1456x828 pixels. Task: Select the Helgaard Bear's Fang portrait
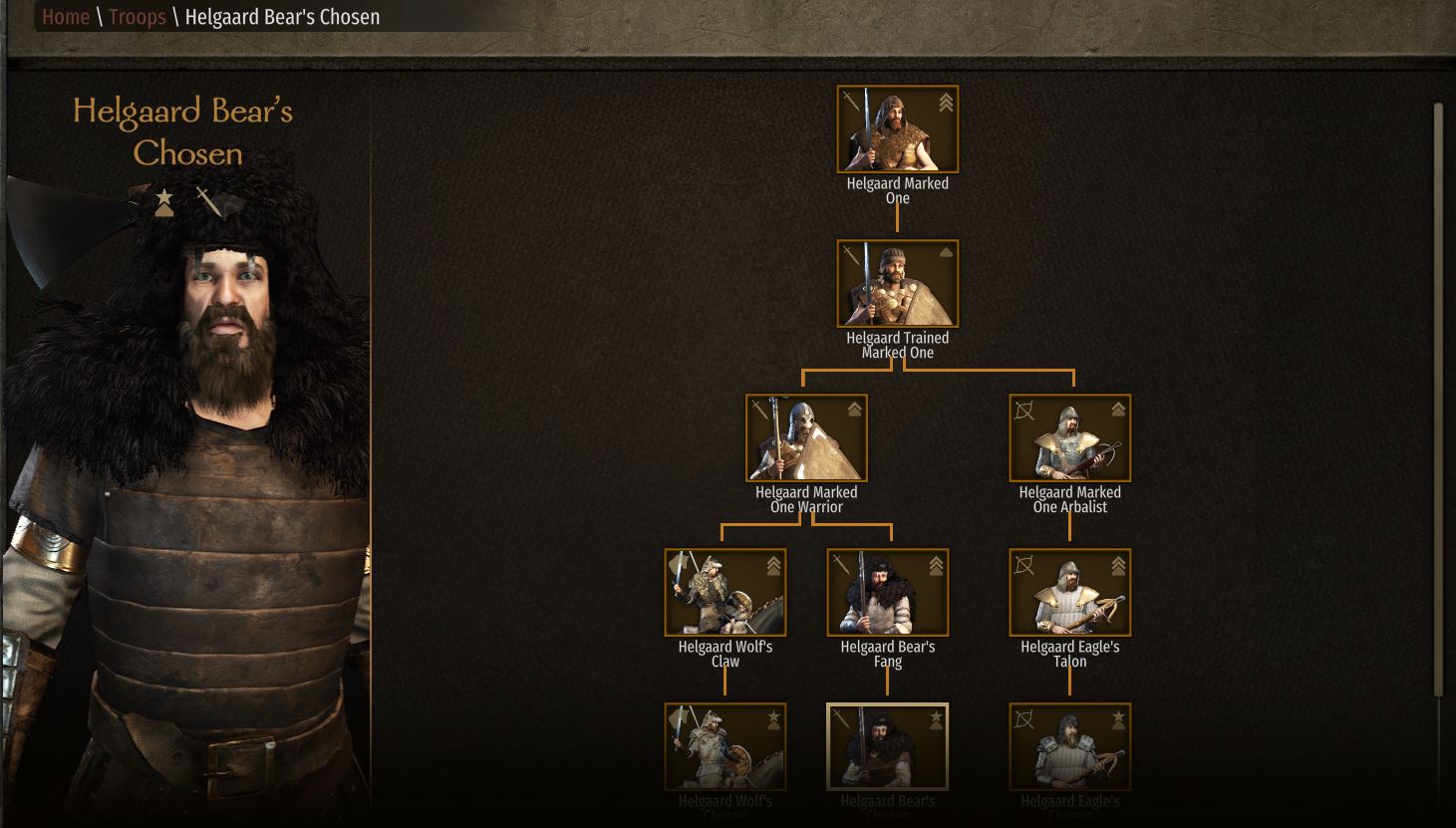pyautogui.click(x=887, y=593)
